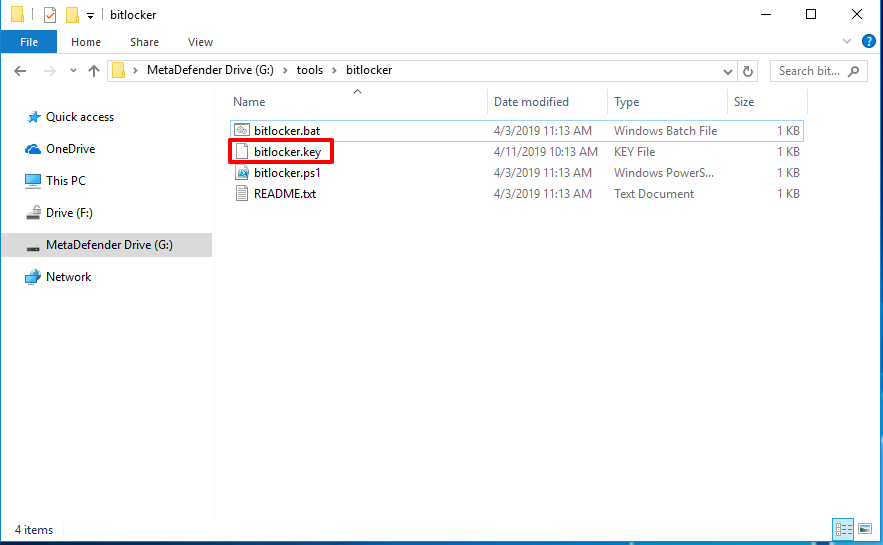
Task: Click the bitlocker.ps1 PowerShell icon
Action: point(242,173)
